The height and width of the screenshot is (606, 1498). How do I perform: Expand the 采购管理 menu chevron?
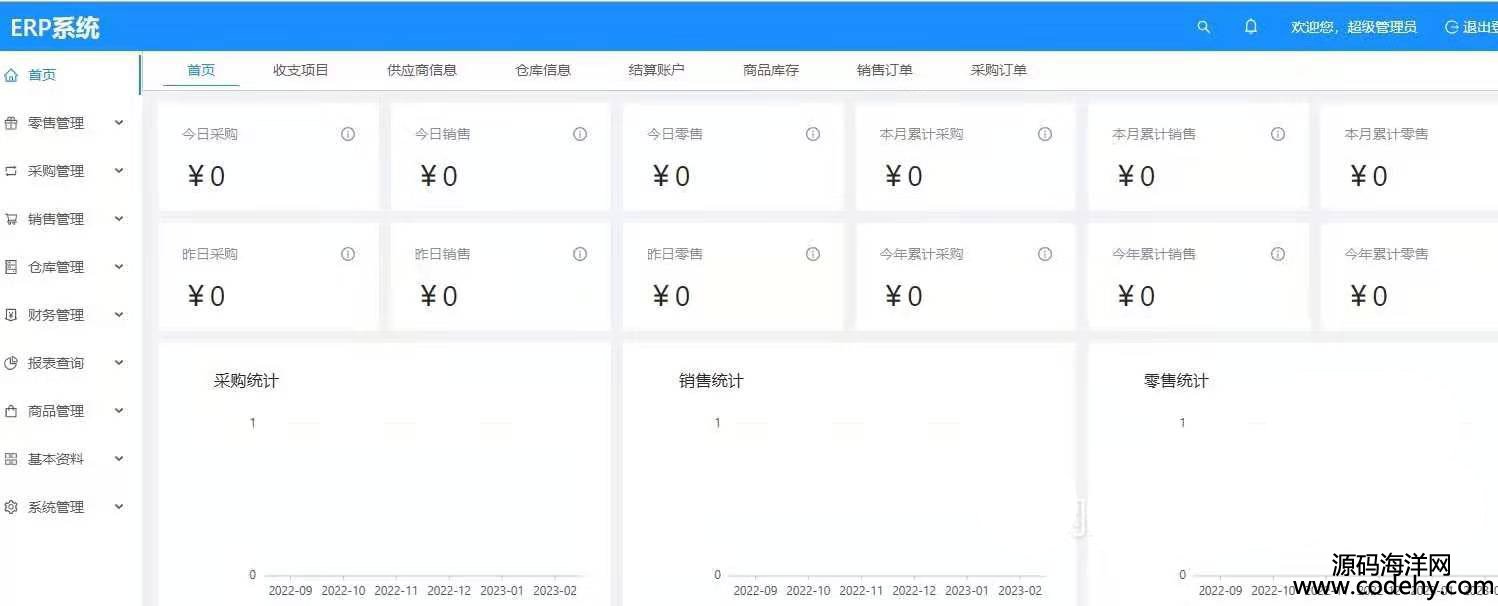119,171
